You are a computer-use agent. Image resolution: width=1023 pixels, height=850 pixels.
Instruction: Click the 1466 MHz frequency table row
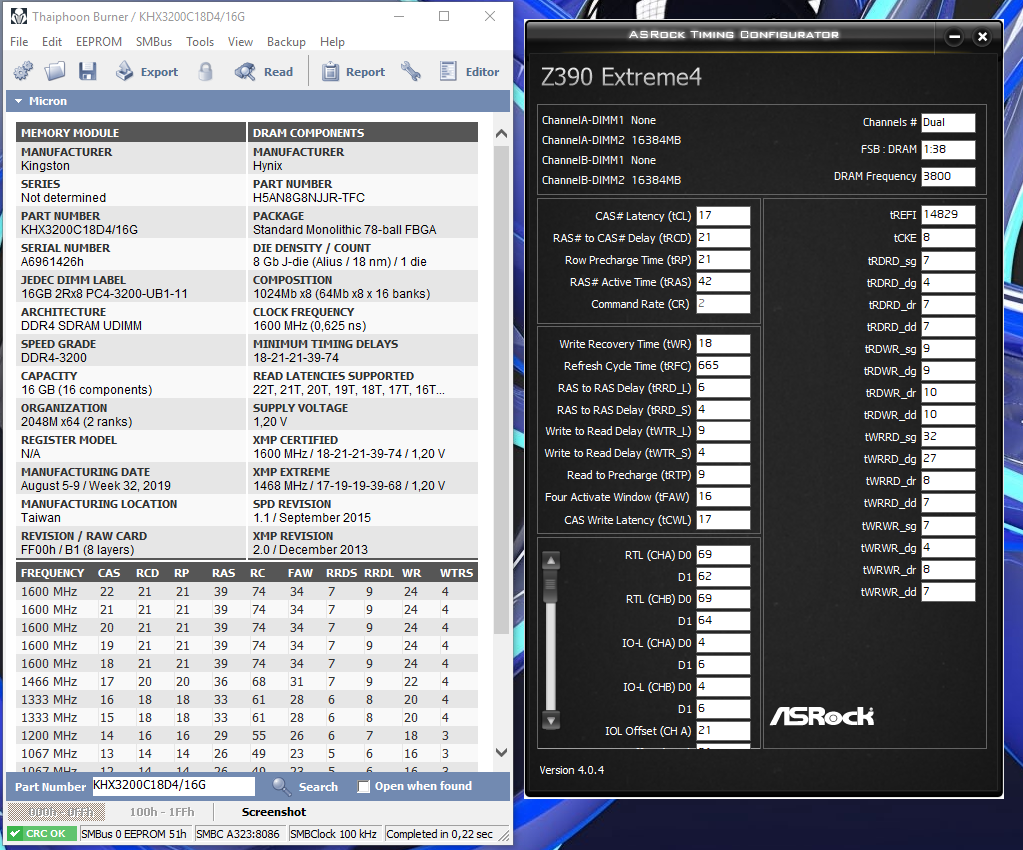247,682
